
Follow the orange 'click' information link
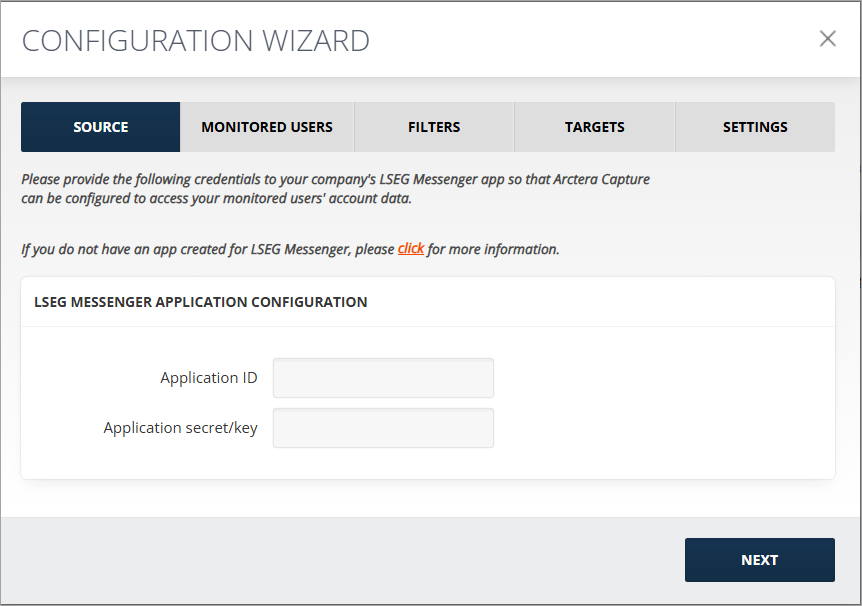coord(411,249)
